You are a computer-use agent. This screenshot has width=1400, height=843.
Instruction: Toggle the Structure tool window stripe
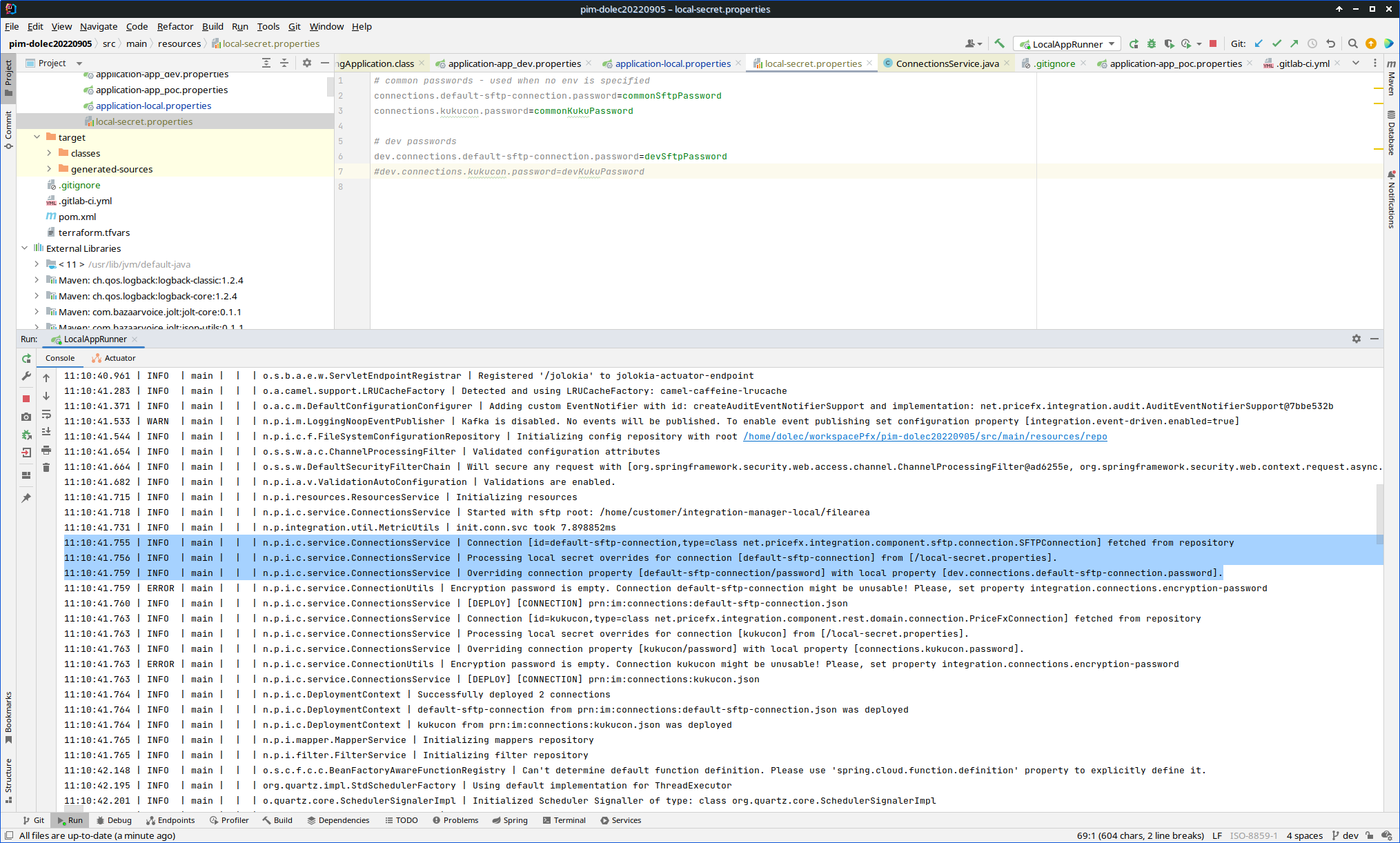(8, 781)
